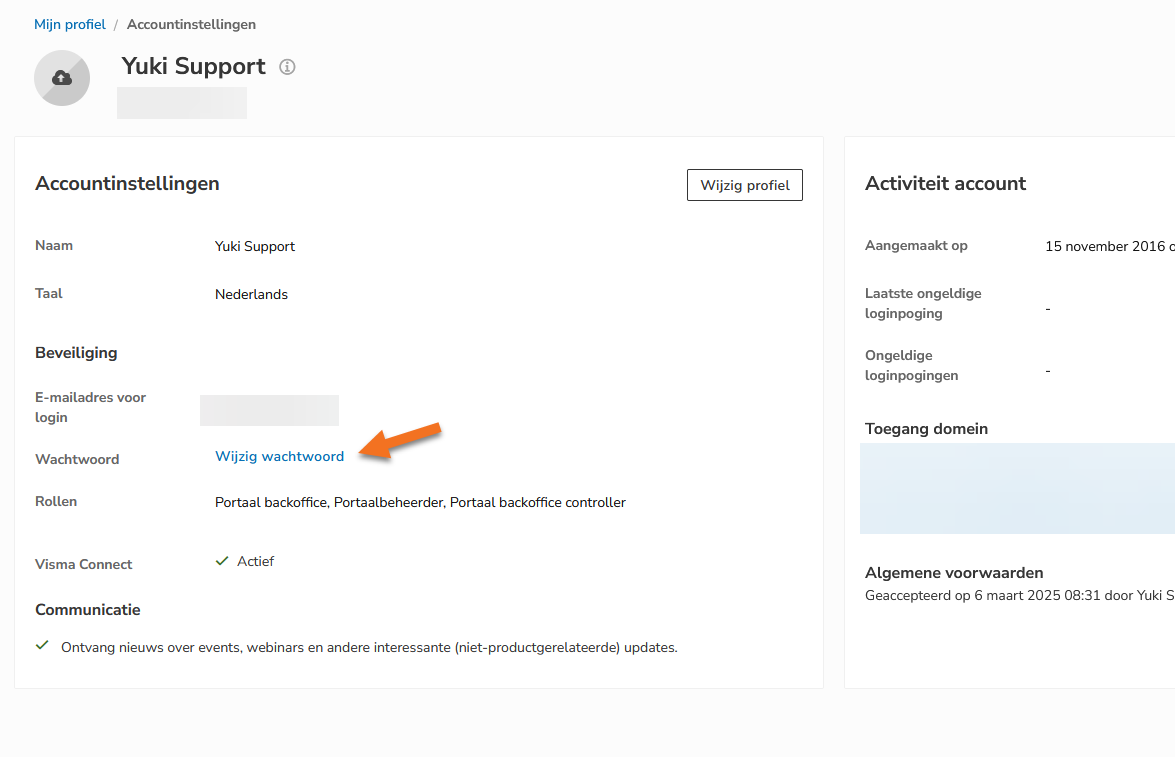
Task: Click the Activiteit account heading
Action: pyautogui.click(x=945, y=184)
